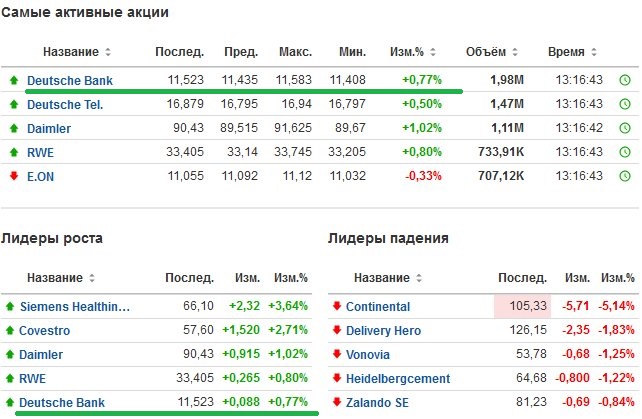Open RWE link in Лидеры роста

(x=32, y=379)
